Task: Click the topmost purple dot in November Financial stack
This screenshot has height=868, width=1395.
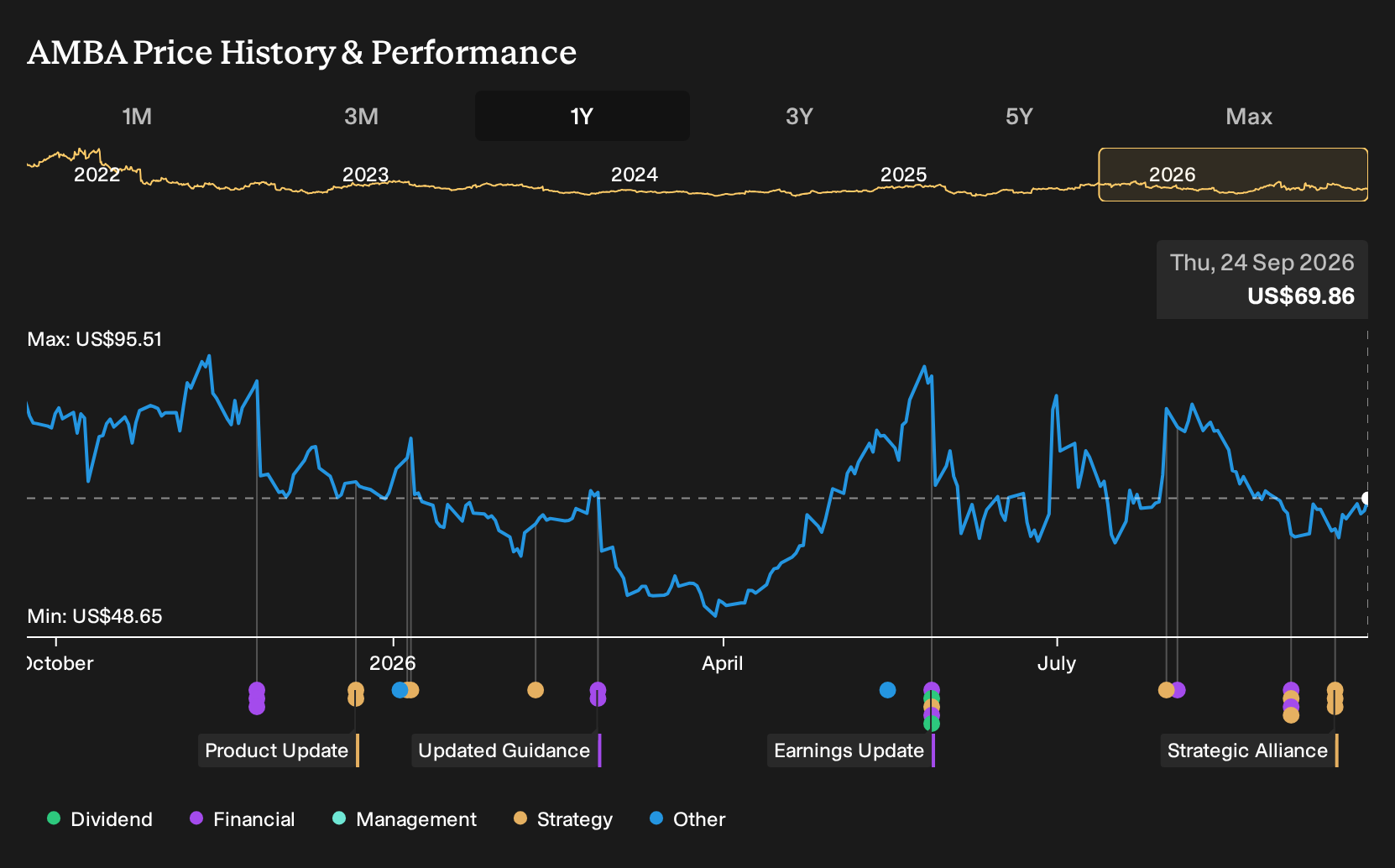Action: [x=257, y=690]
